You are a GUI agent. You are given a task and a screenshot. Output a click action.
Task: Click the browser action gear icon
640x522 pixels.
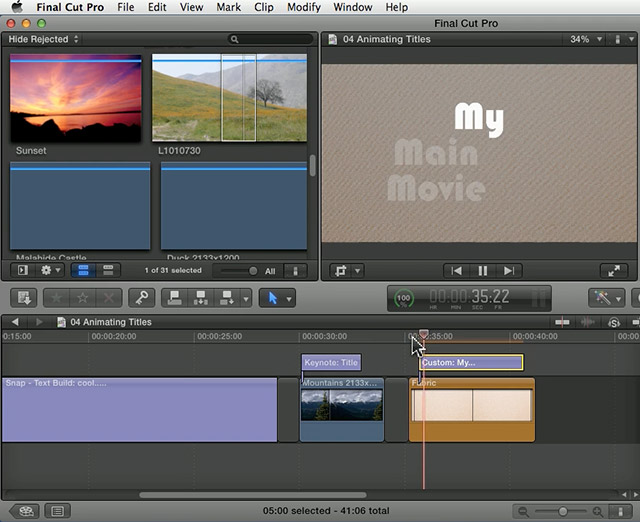point(46,270)
